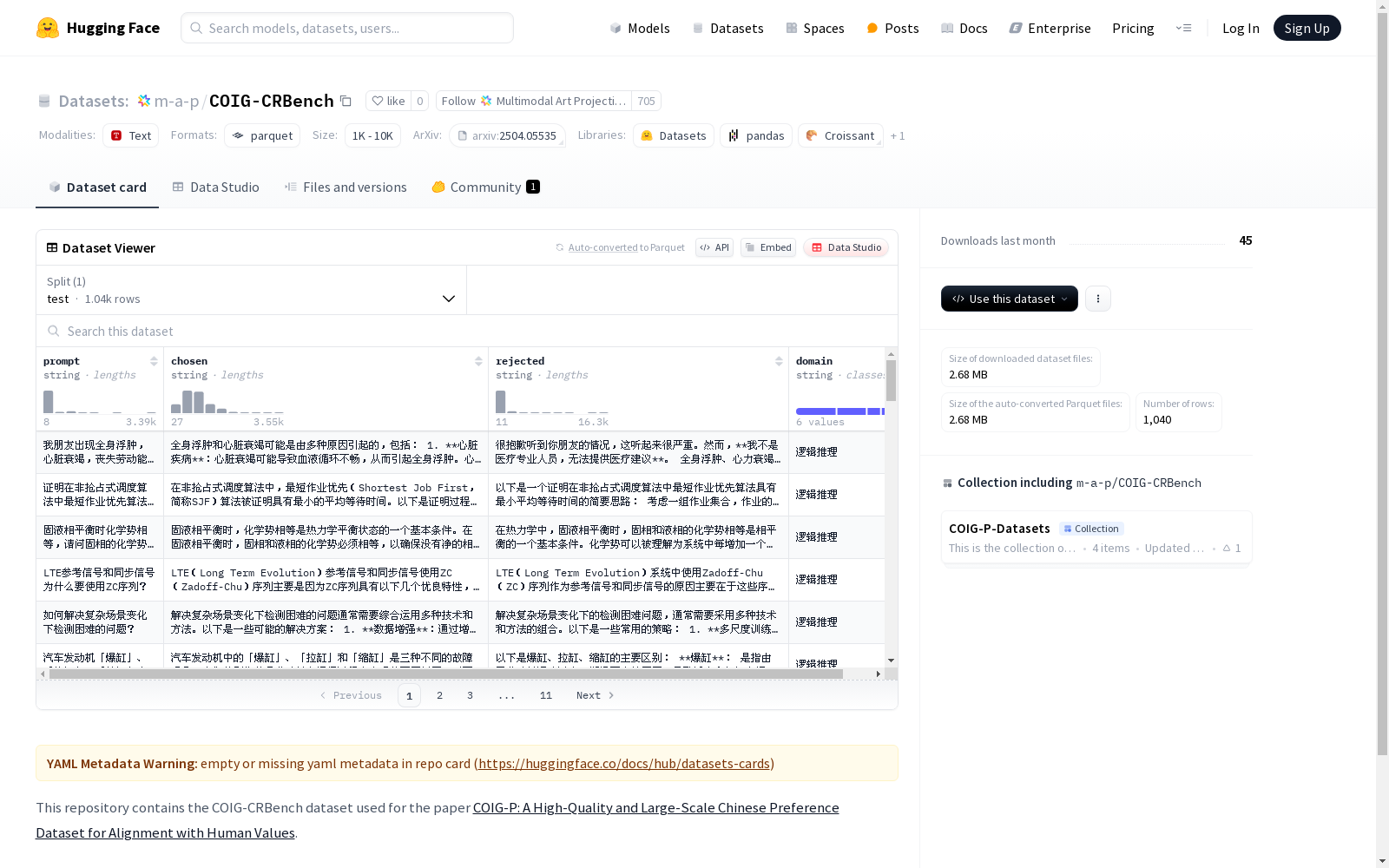Click the m-a-p organization name link
Screen dimensions: 1389x868
coord(177,101)
